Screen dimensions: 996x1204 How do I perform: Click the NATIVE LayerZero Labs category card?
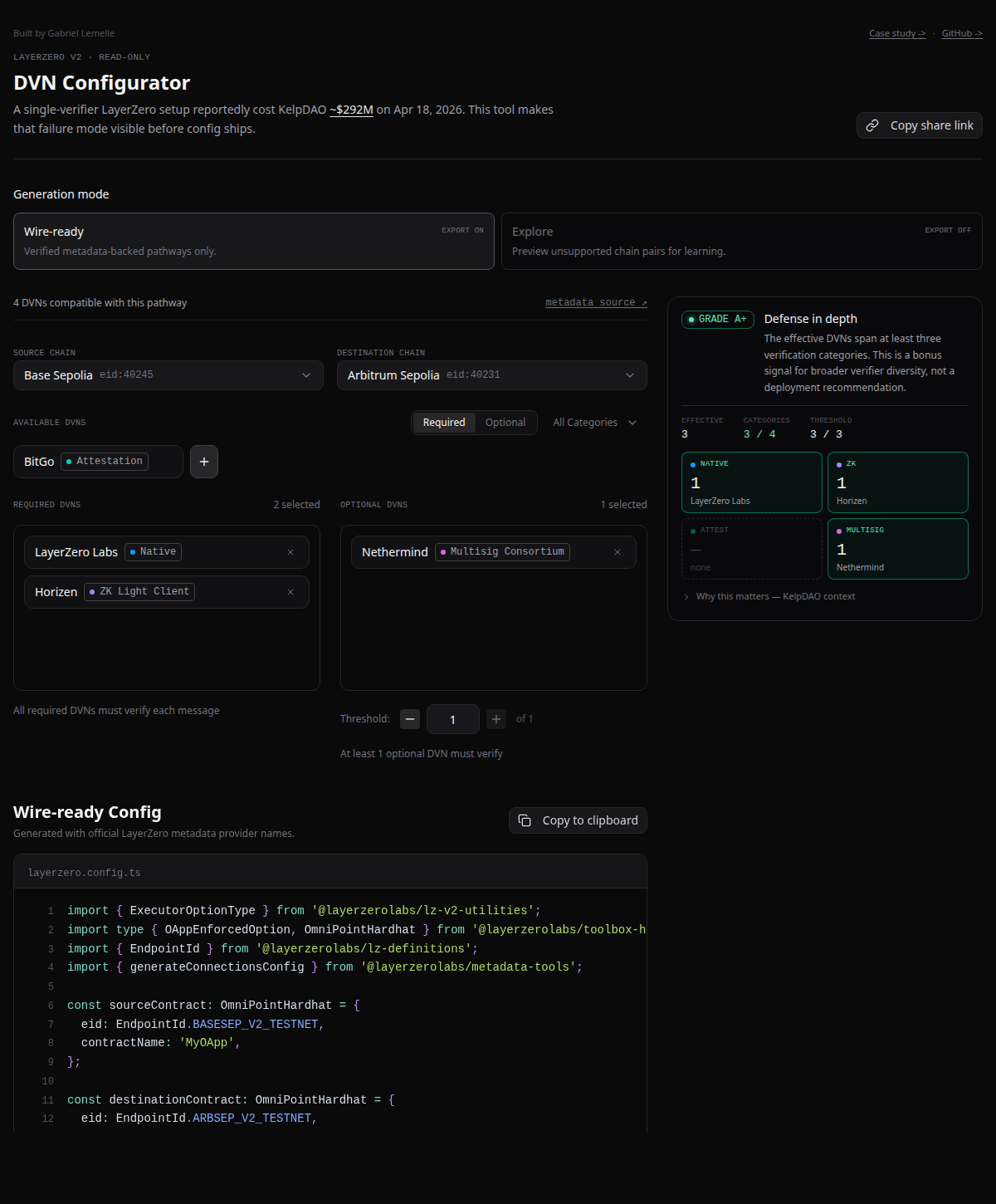point(752,482)
